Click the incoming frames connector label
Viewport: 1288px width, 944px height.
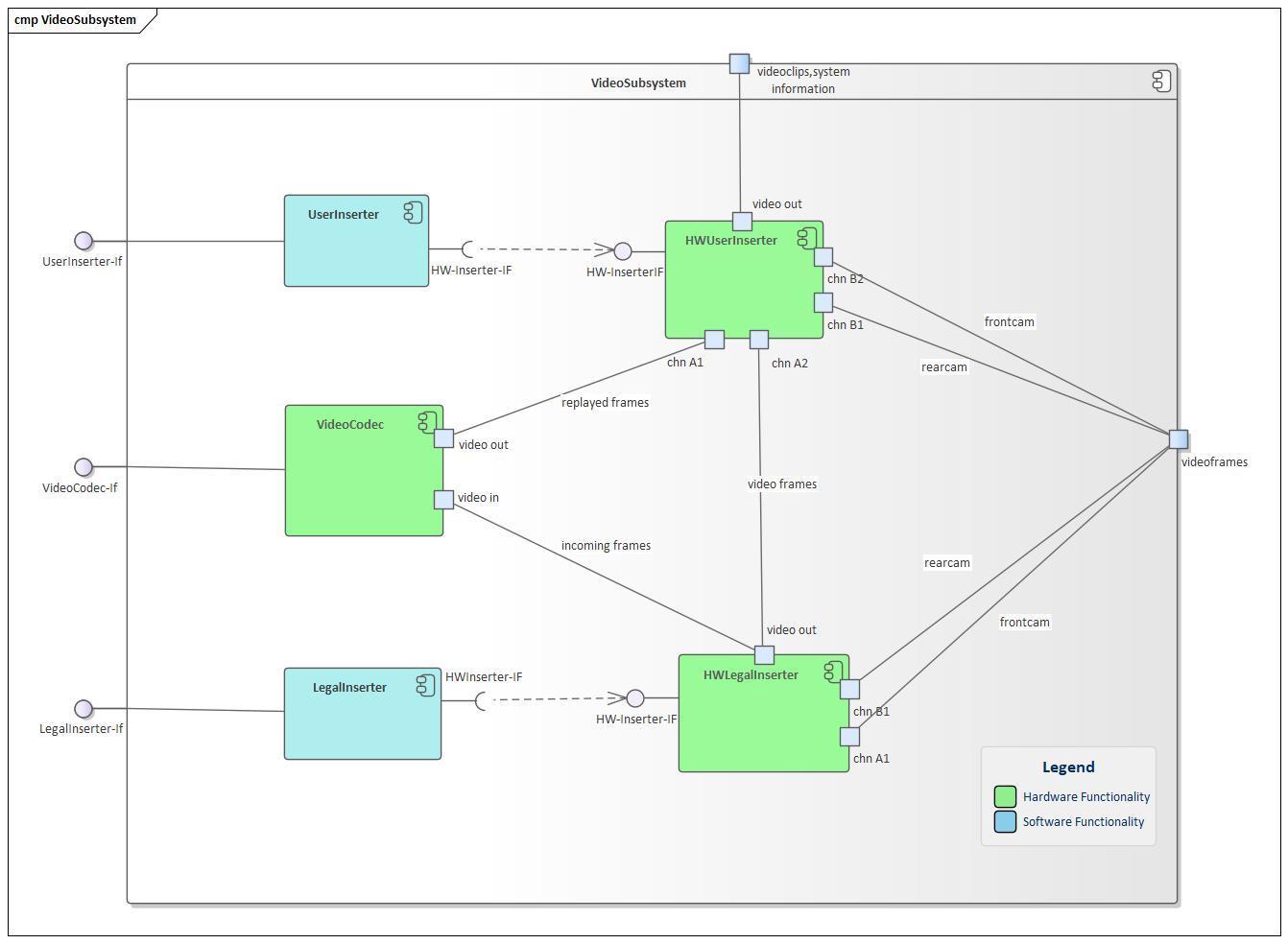point(606,545)
